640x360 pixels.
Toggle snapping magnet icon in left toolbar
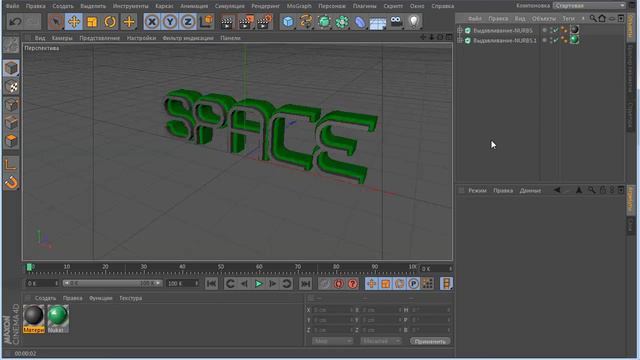click(x=11, y=182)
